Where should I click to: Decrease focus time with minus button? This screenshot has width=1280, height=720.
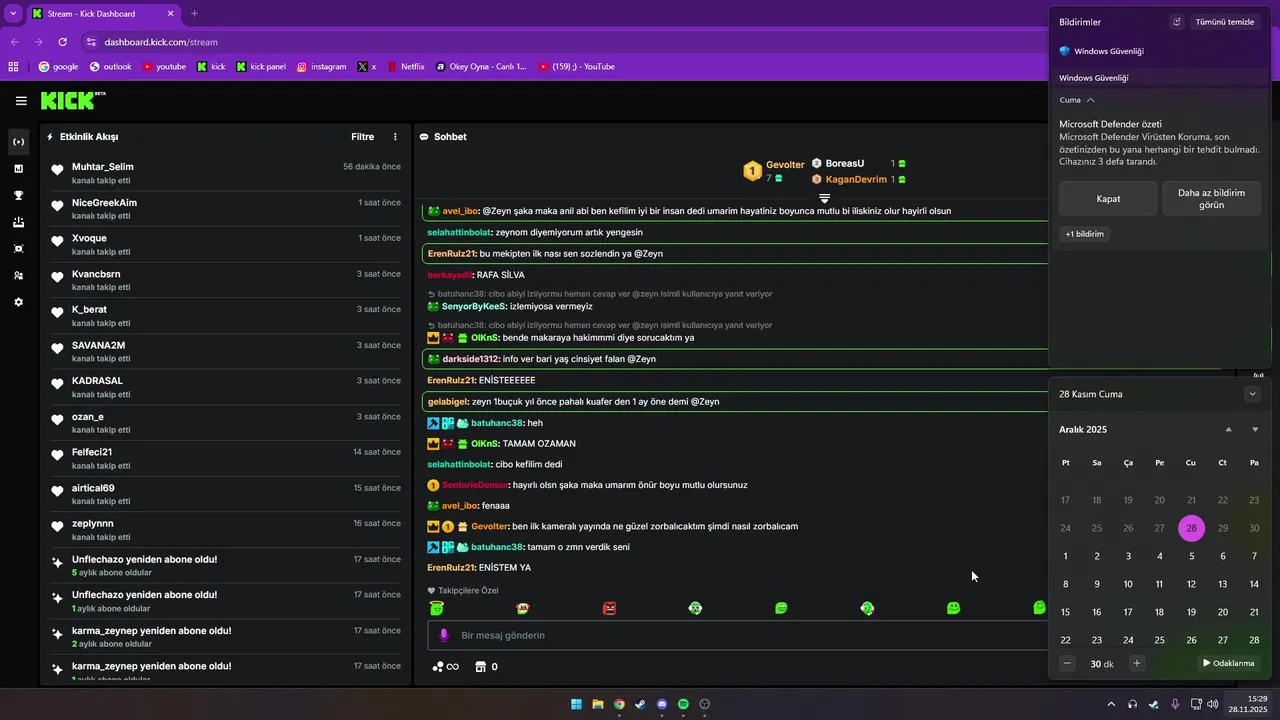tap(1067, 663)
